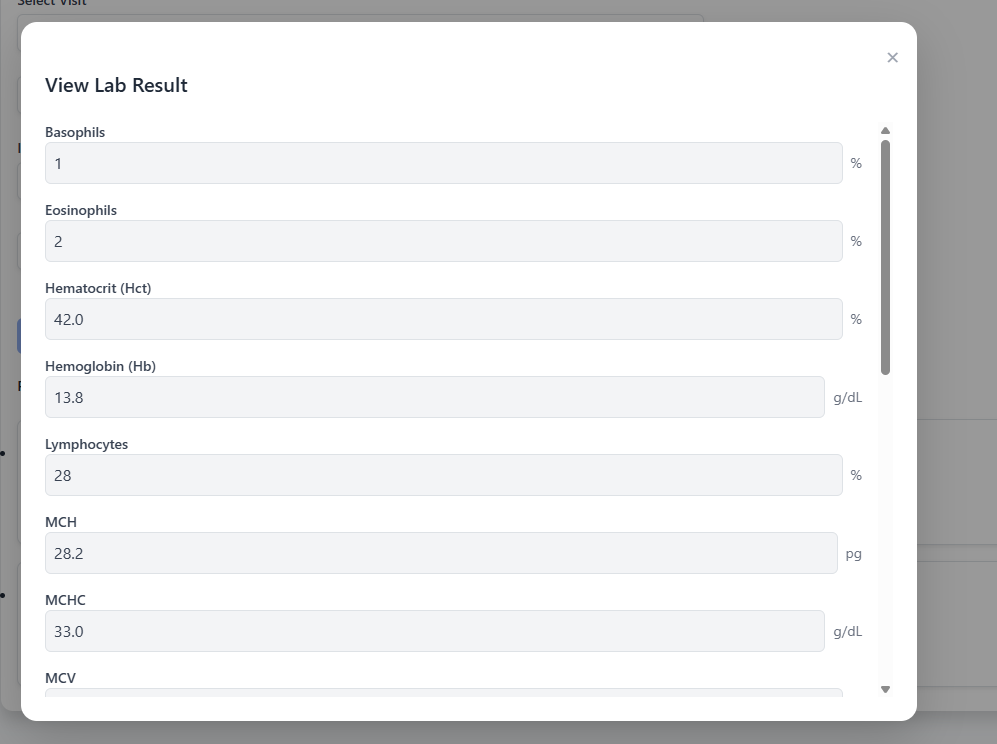Screen dimensions: 997x744
Task: Click the MCV label
Action: tap(60, 678)
